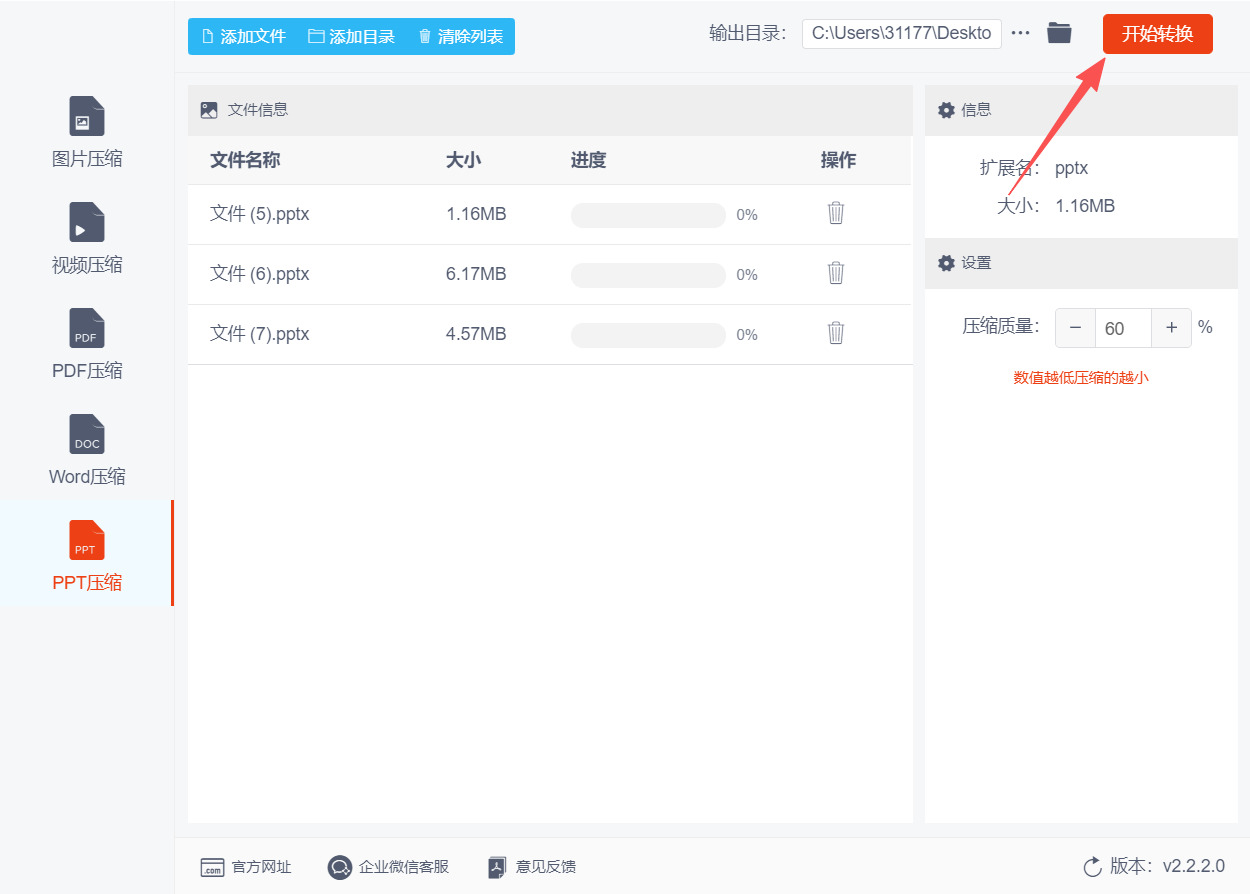The width and height of the screenshot is (1250, 894).
Task: Select the Word压缩 sidebar item
Action: 86,449
